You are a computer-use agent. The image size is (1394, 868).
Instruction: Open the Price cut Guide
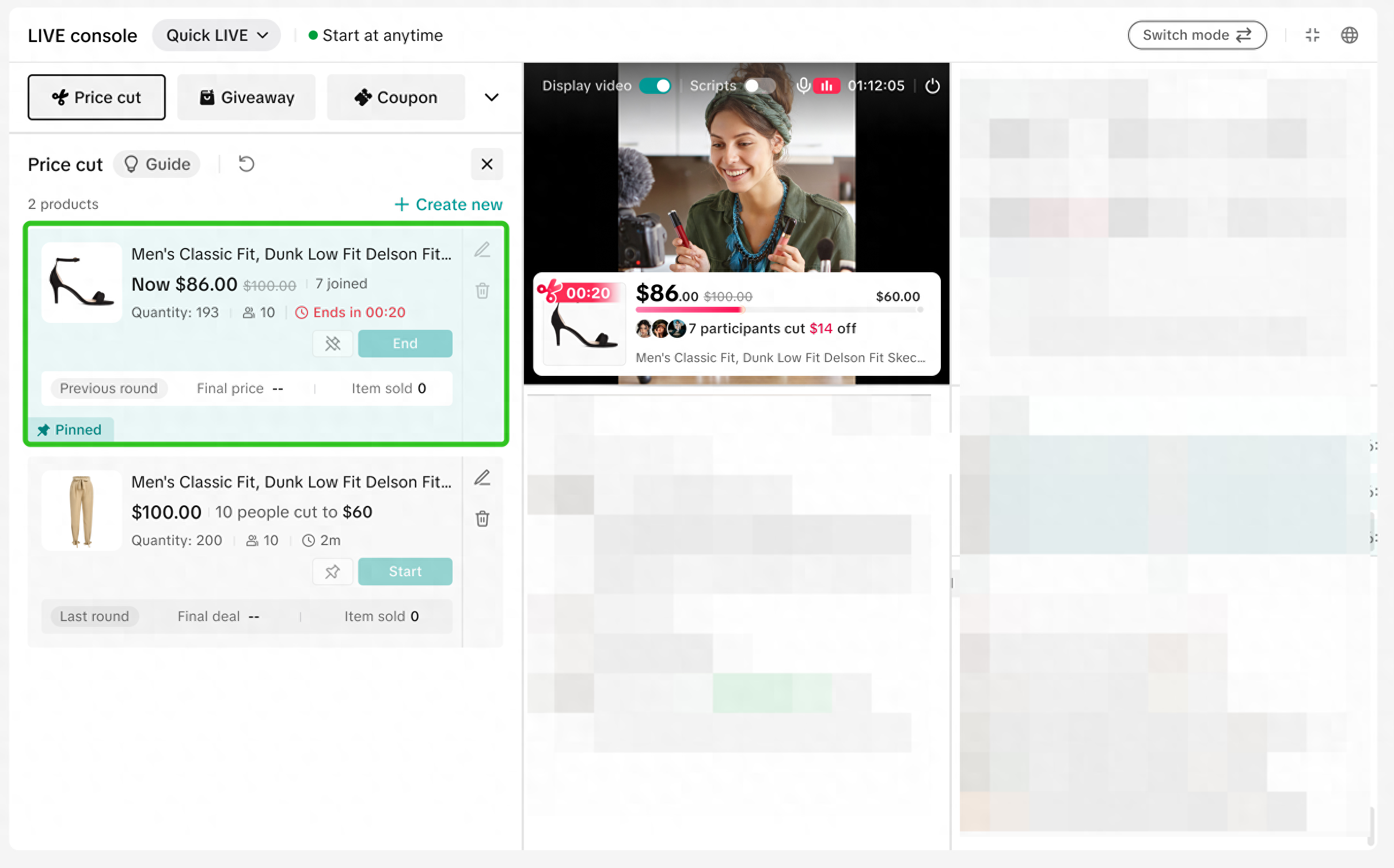point(157,164)
